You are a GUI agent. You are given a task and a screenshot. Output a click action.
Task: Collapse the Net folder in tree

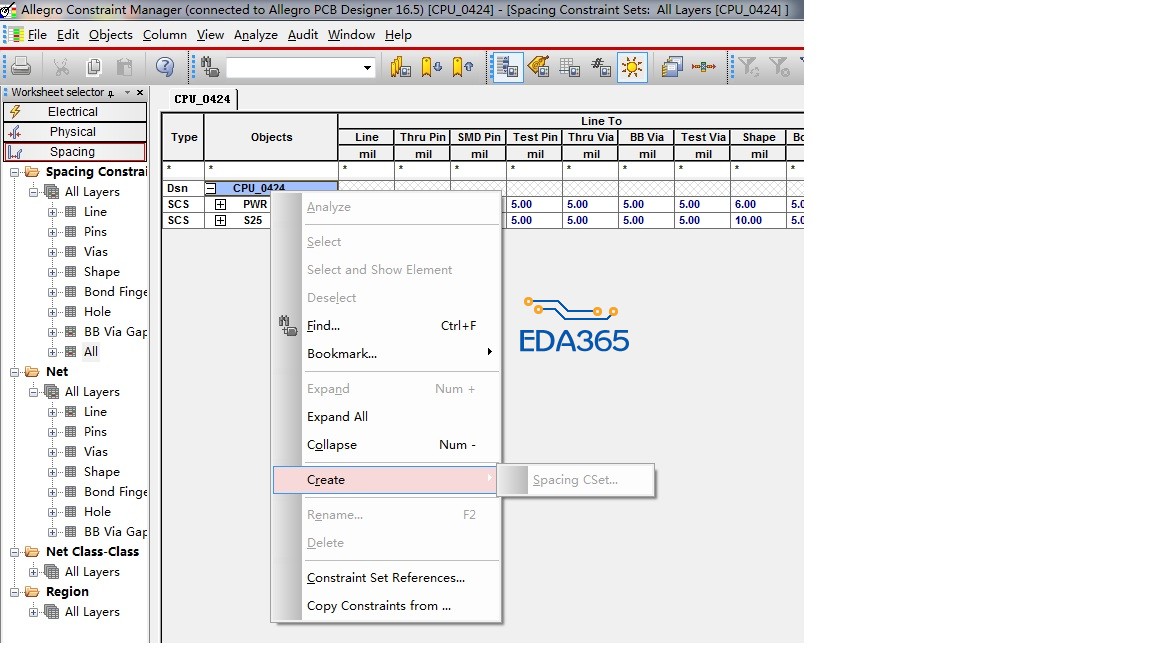coord(14,372)
